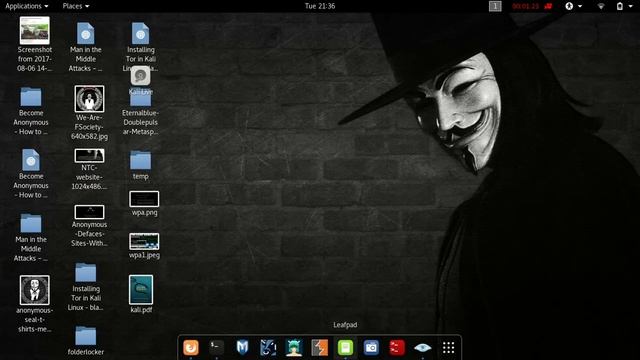Launch Burp Suite from the dock
640x360 pixels.
(x=320, y=348)
